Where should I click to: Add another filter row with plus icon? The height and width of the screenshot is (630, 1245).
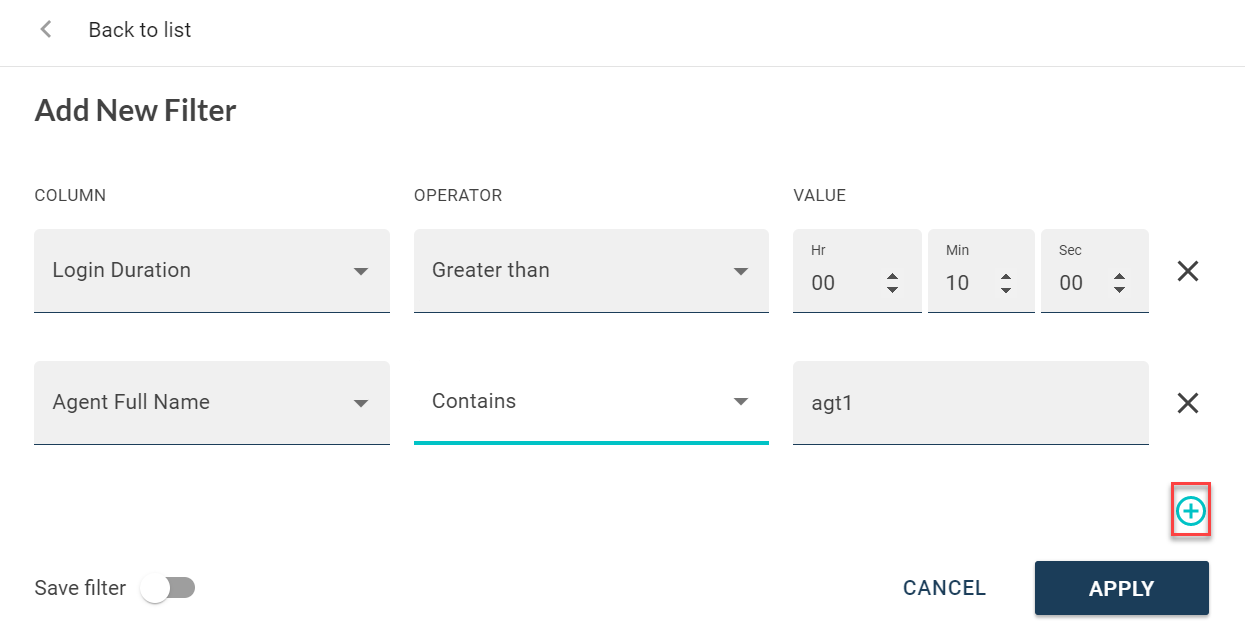[1190, 512]
